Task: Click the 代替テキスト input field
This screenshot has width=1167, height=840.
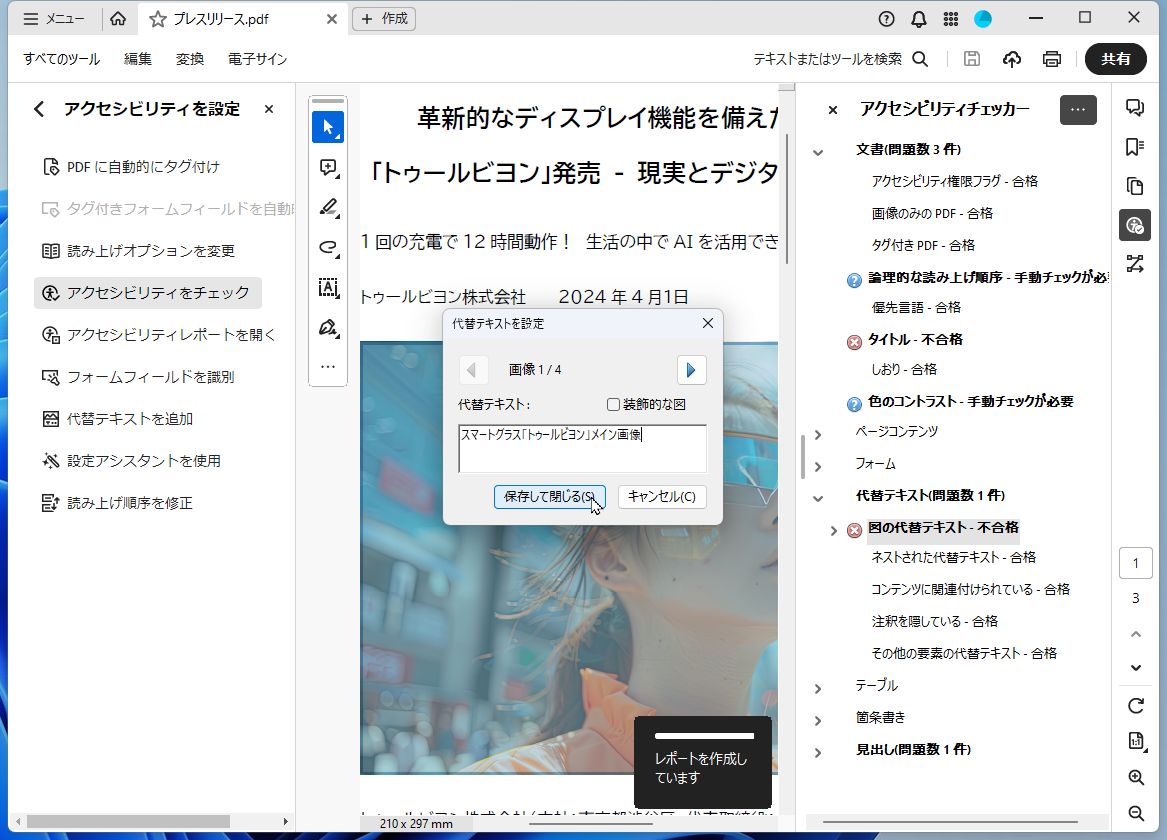Action: click(582, 449)
